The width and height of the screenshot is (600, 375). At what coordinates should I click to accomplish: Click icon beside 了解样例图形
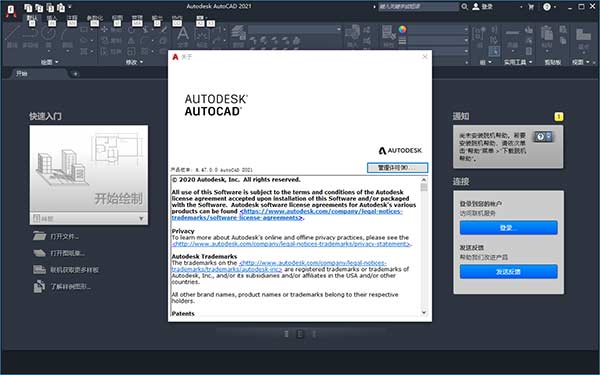tap(39, 287)
